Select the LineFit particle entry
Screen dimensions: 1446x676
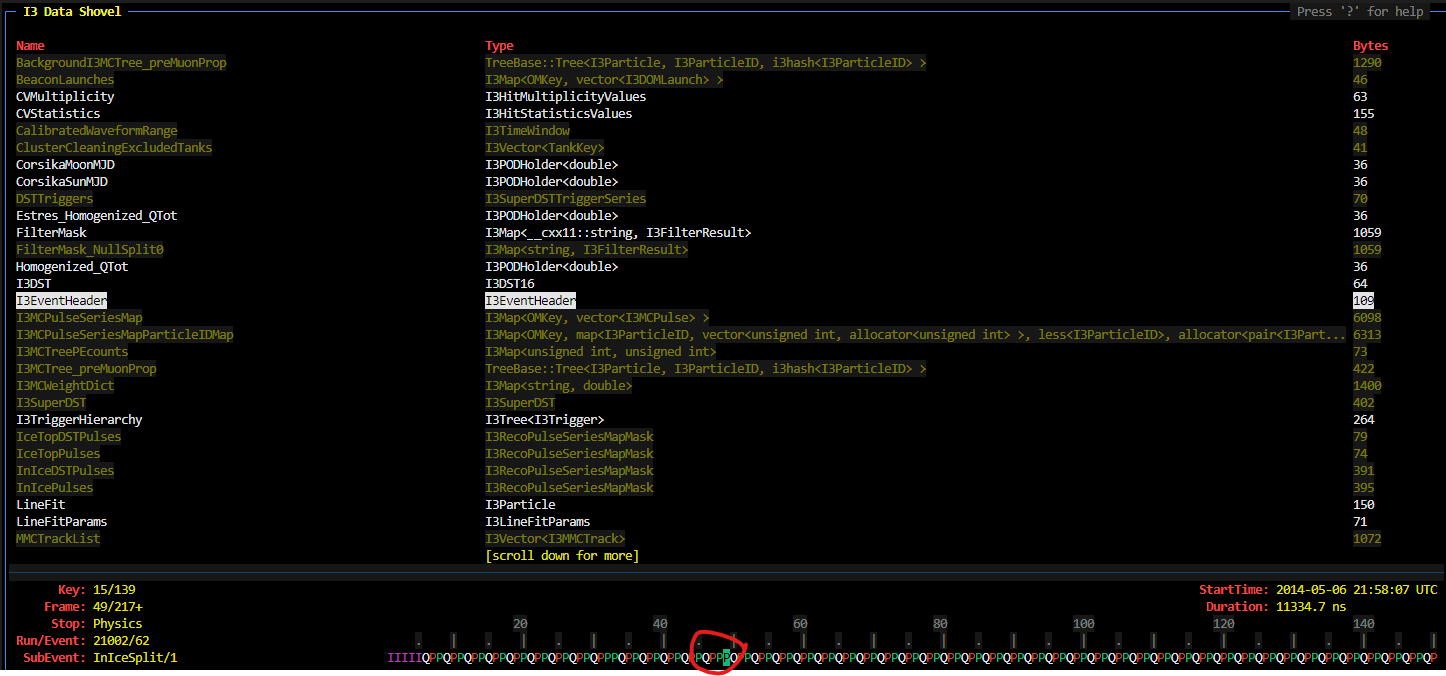click(x=40, y=504)
